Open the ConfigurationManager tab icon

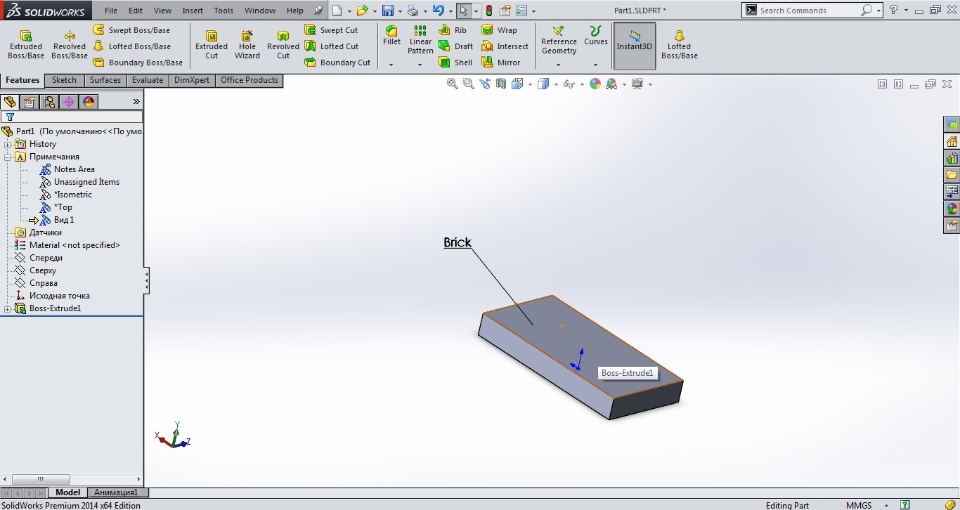(x=49, y=102)
